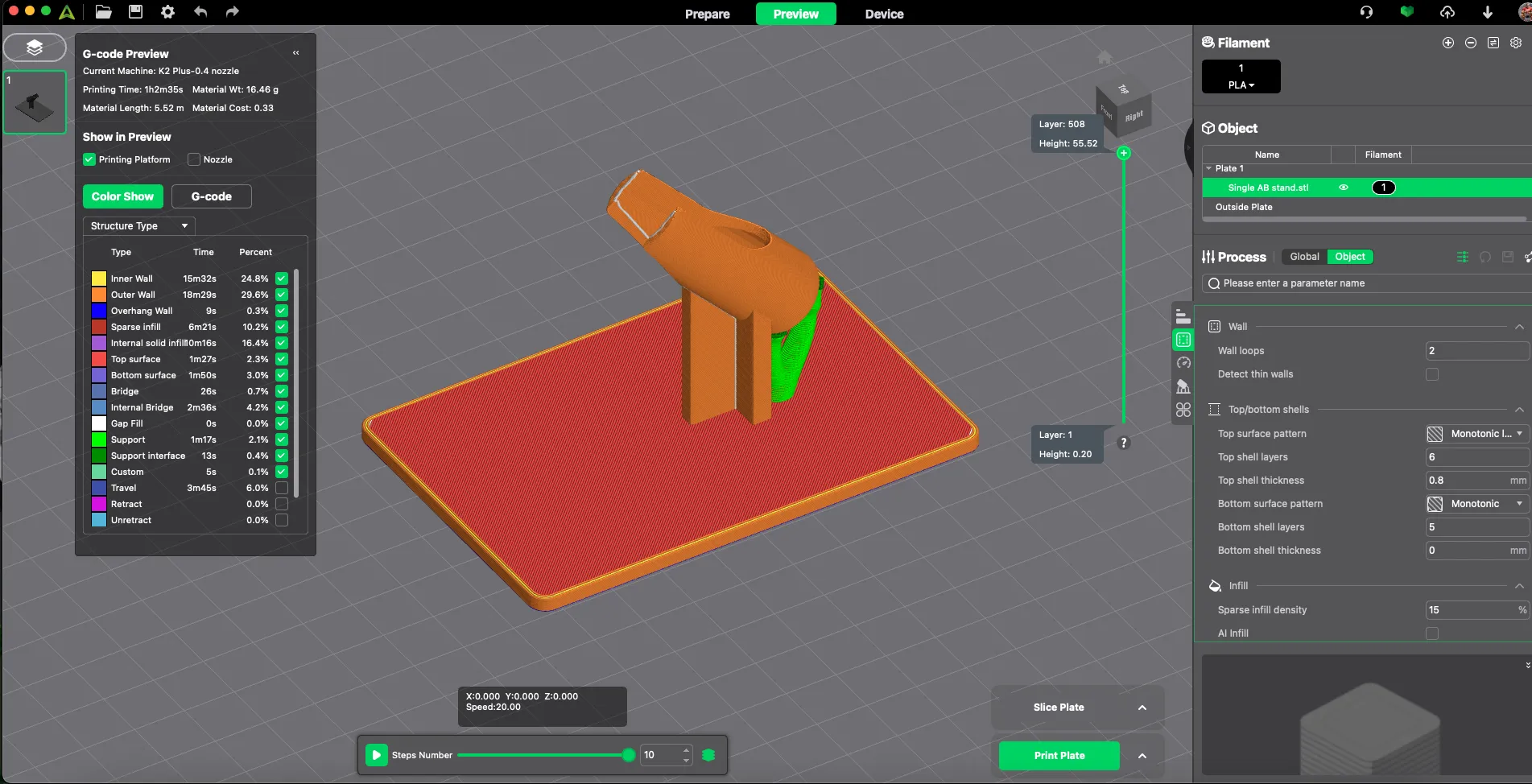Image resolution: width=1532 pixels, height=784 pixels.
Task: Uncheck the Travel structure type
Action: 280,488
